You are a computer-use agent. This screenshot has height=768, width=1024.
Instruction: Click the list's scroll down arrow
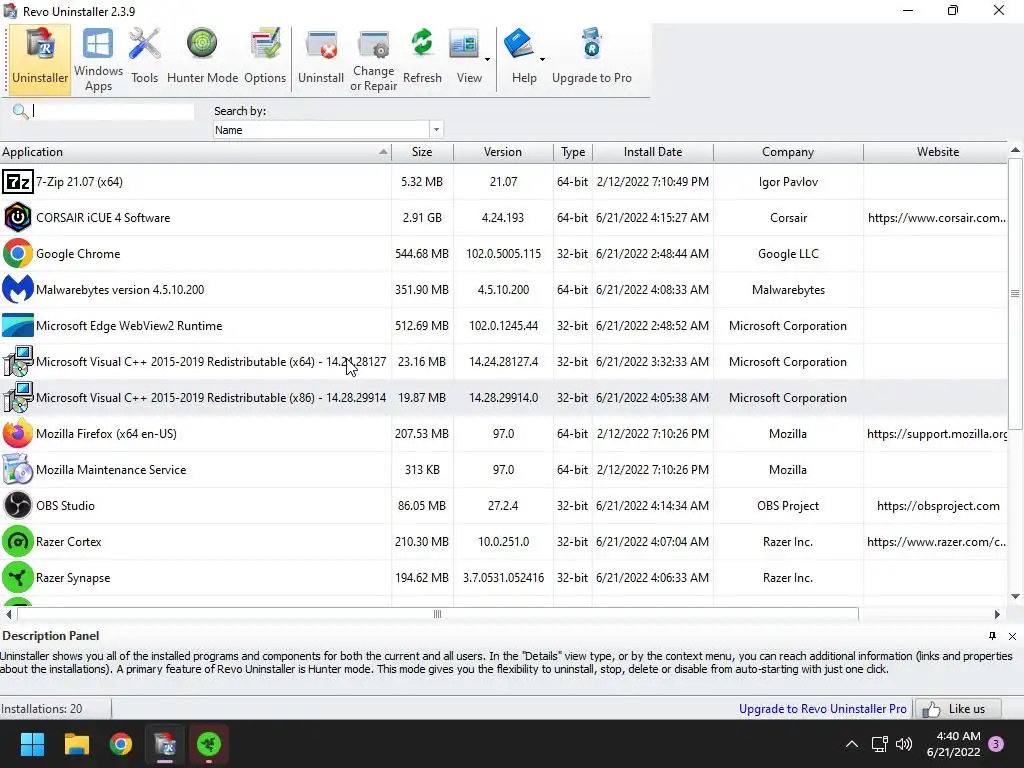1015,596
